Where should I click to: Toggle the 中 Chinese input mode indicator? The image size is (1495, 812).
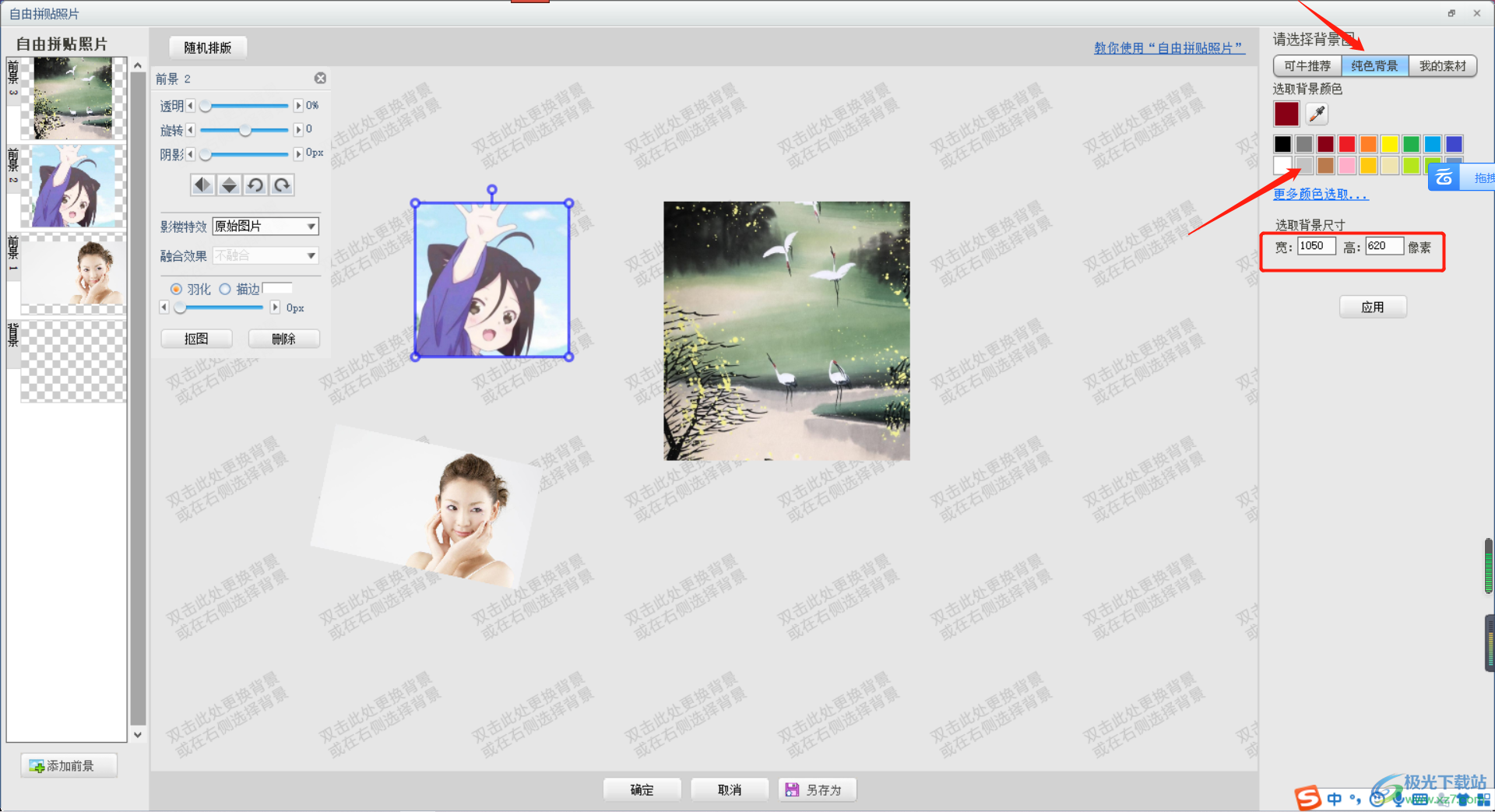point(1335,799)
